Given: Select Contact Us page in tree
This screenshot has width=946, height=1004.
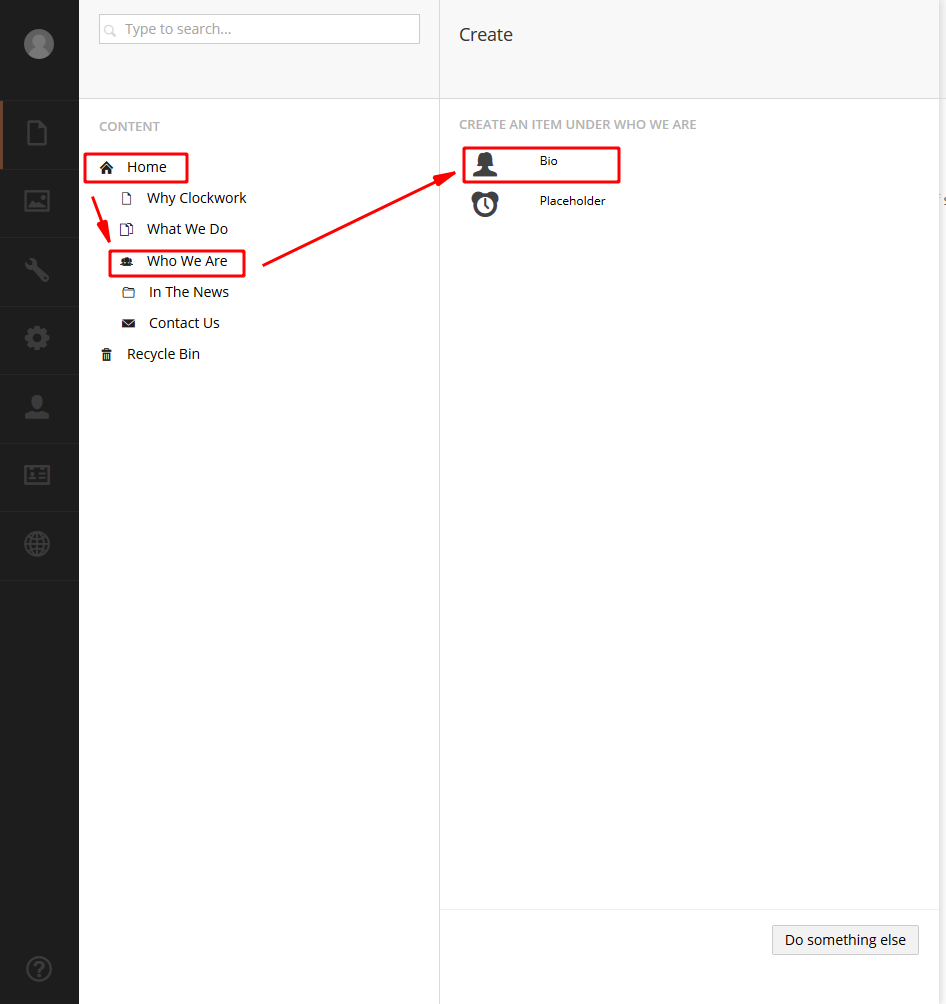Looking at the screenshot, I should [184, 323].
